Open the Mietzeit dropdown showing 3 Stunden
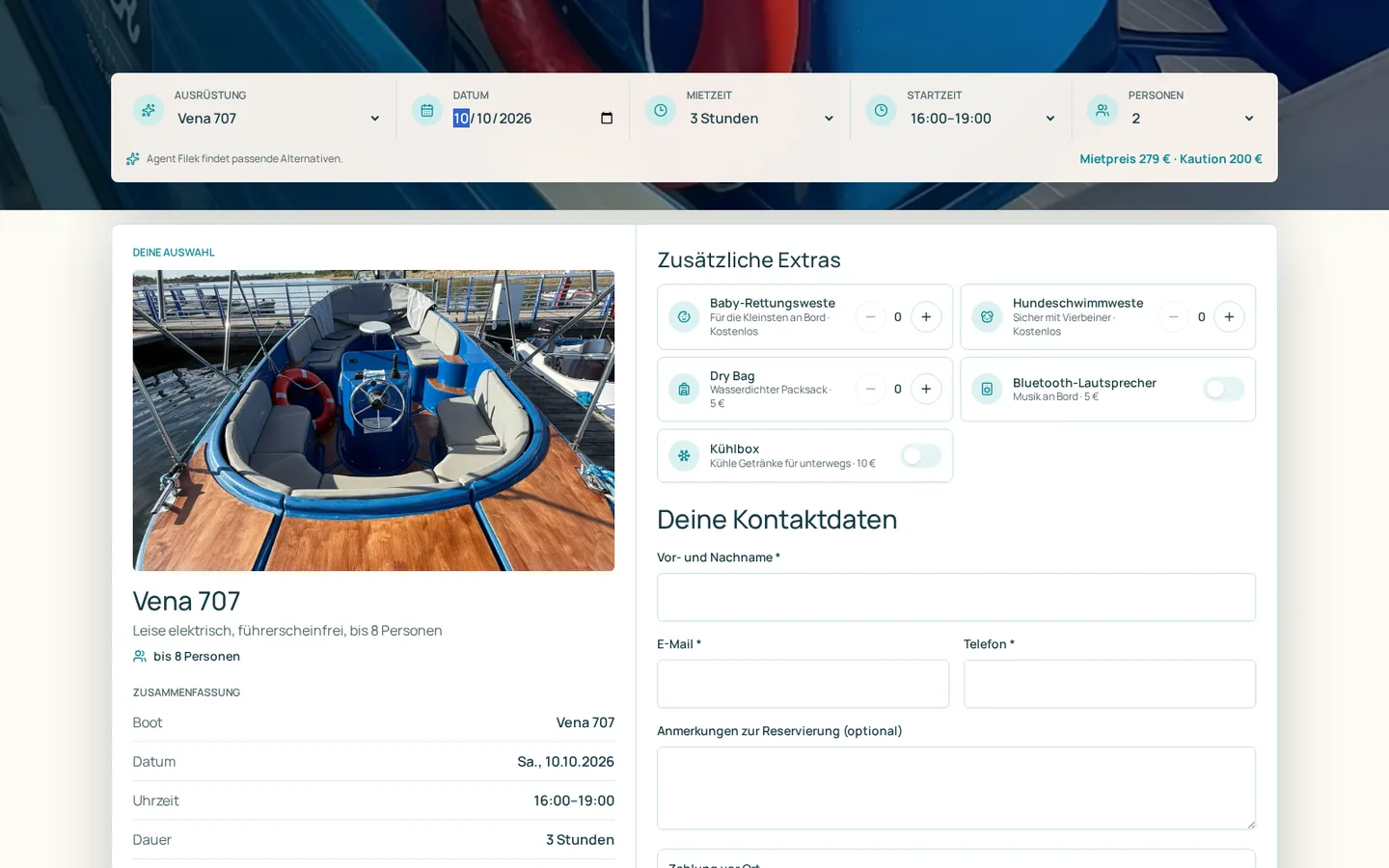This screenshot has width=1389, height=868. [x=762, y=119]
